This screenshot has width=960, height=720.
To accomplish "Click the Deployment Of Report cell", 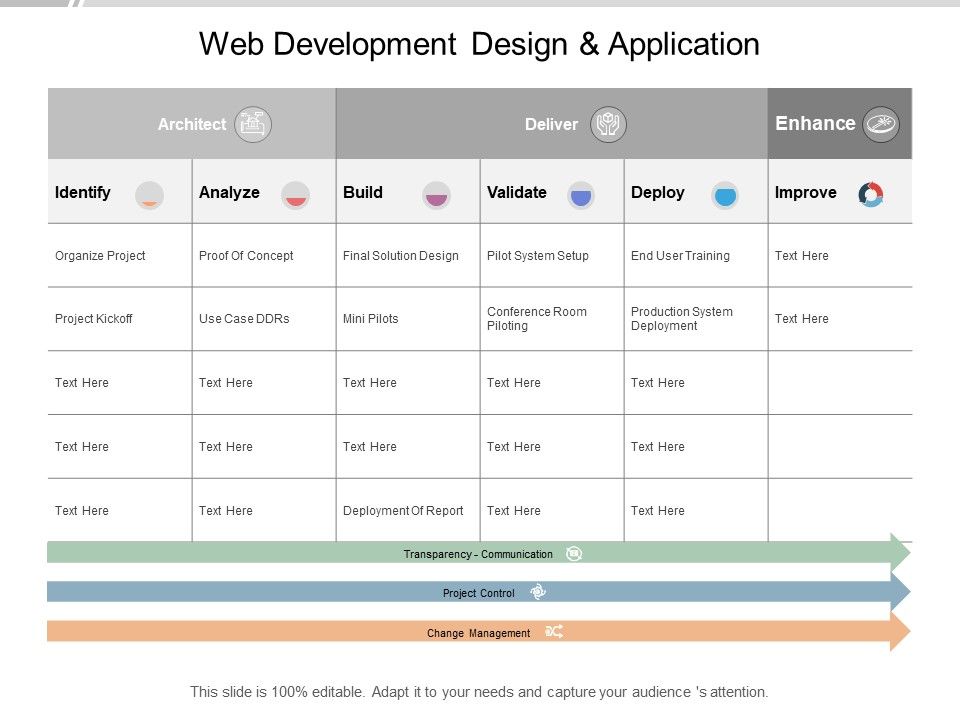I will (x=408, y=510).
